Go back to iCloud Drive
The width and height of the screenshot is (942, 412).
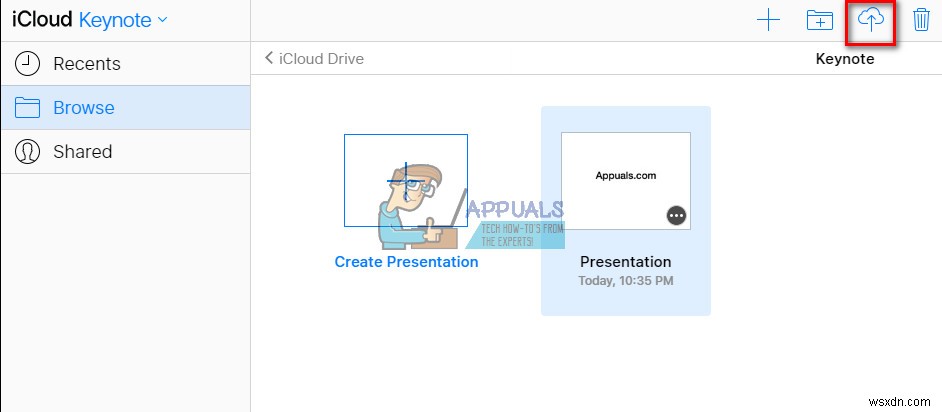pyautogui.click(x=314, y=59)
